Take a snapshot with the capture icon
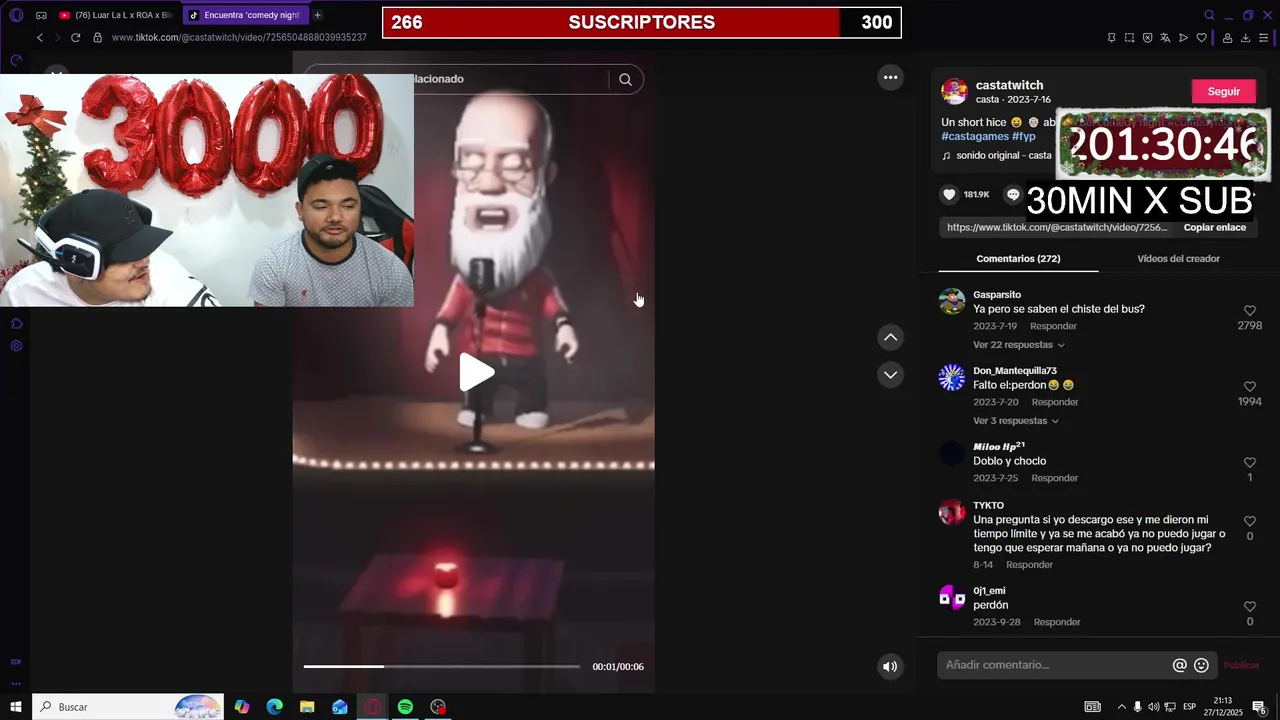 click(1129, 38)
